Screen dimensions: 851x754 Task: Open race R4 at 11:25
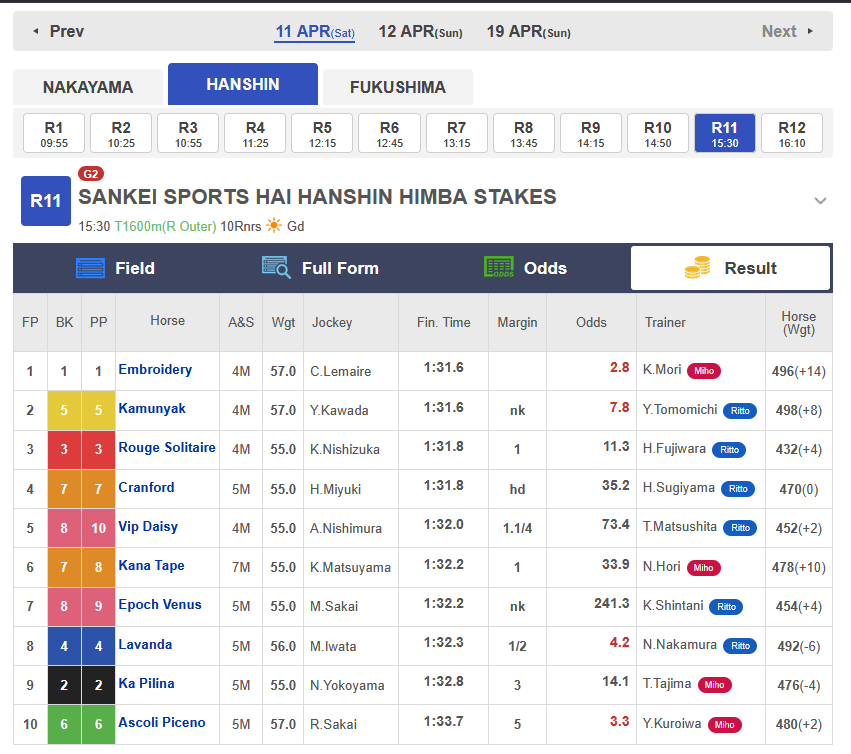tap(255, 134)
